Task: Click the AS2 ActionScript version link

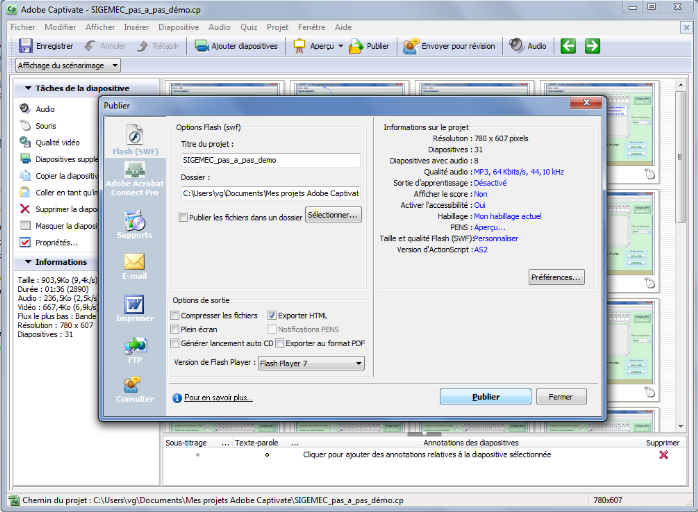Action: [x=481, y=250]
